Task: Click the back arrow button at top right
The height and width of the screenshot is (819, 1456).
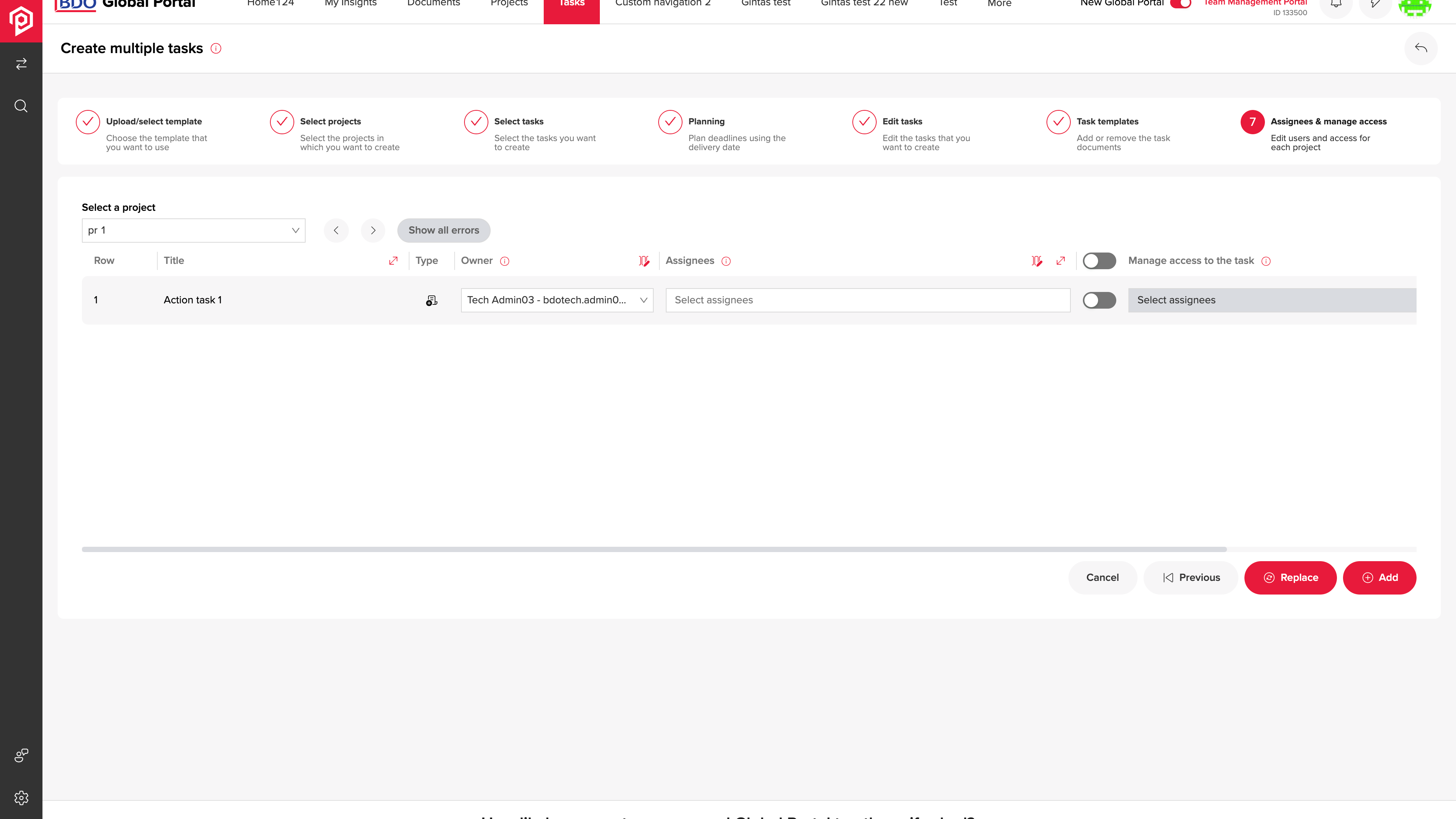Action: [x=1421, y=48]
